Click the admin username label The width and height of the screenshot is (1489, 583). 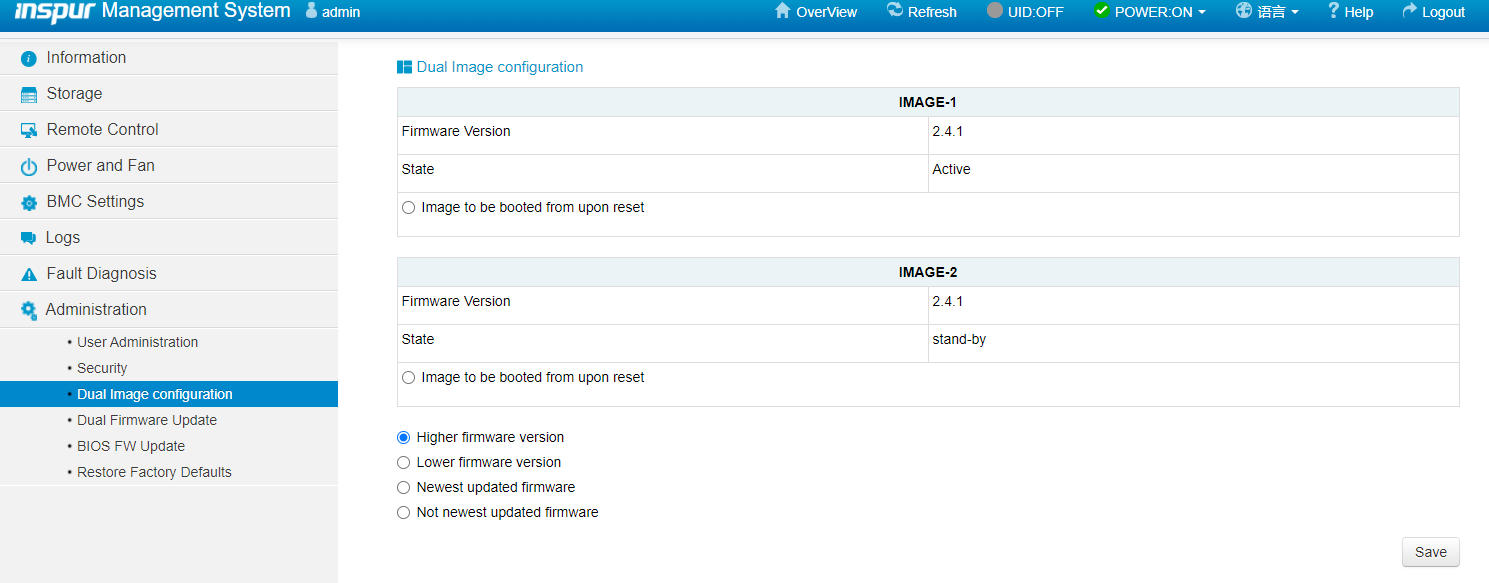pyautogui.click(x=341, y=12)
